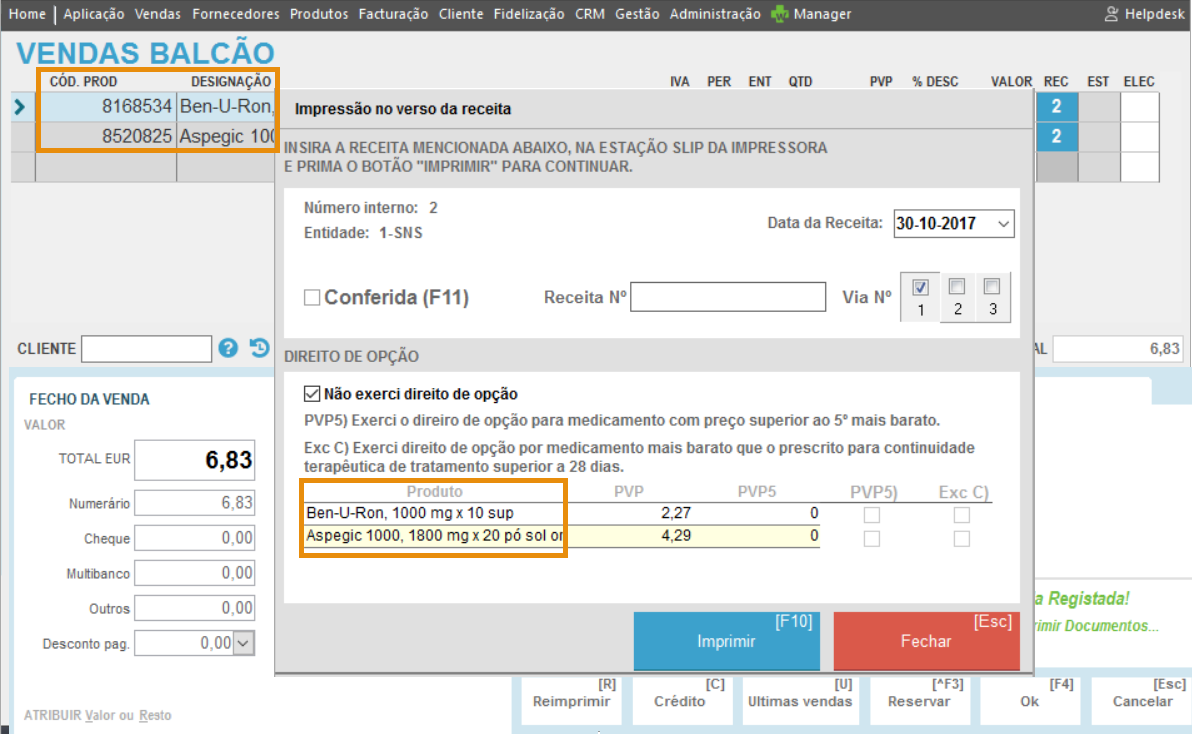The height and width of the screenshot is (734, 1192).
Task: Open the Data da Receita date dropdown
Action: [1004, 224]
